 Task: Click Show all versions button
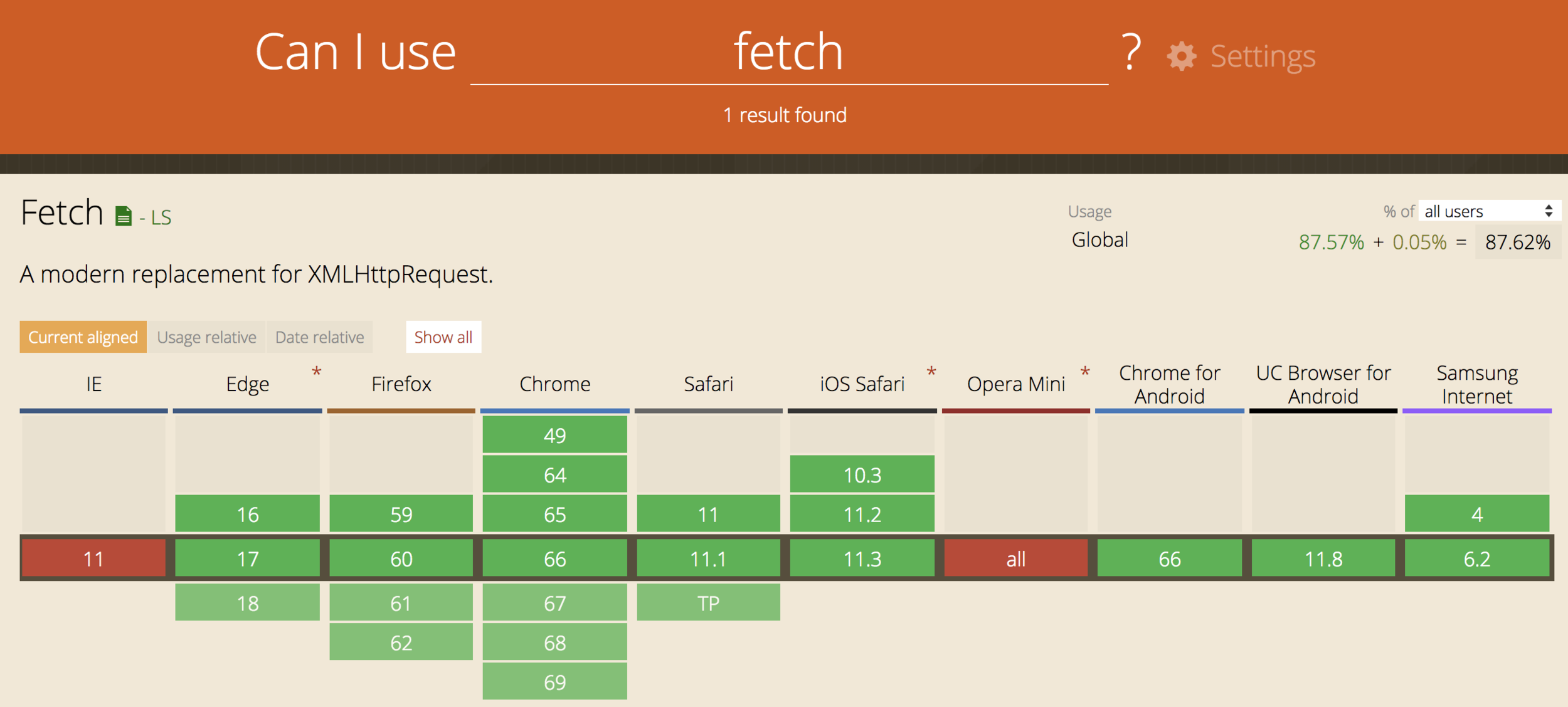click(x=443, y=337)
